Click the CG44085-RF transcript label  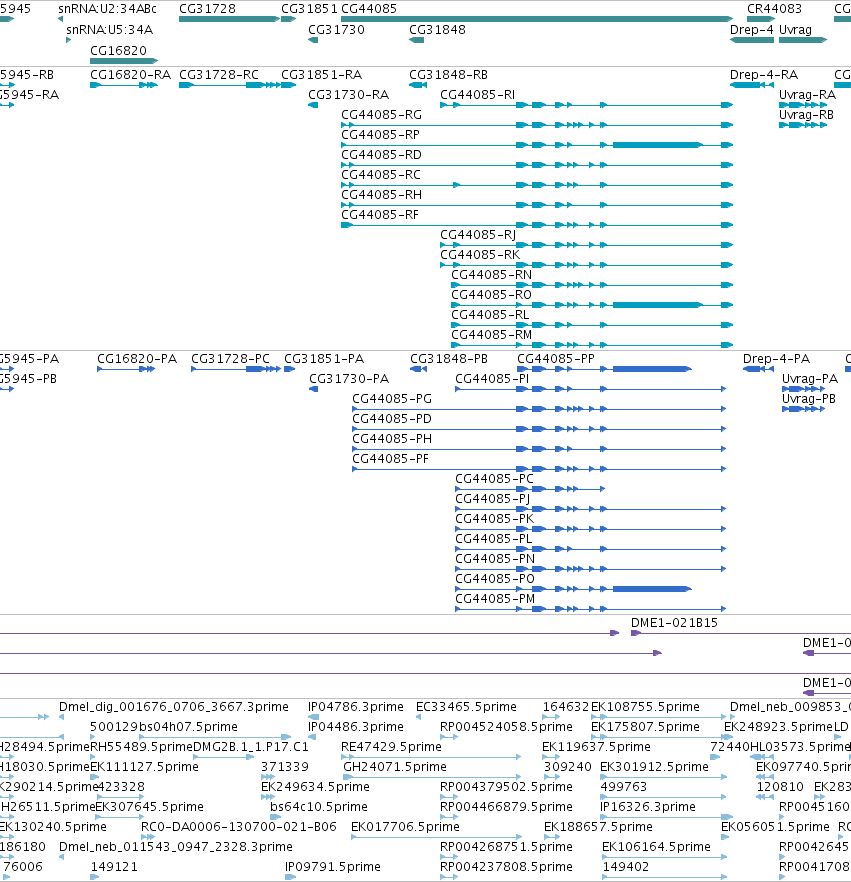(x=380, y=214)
